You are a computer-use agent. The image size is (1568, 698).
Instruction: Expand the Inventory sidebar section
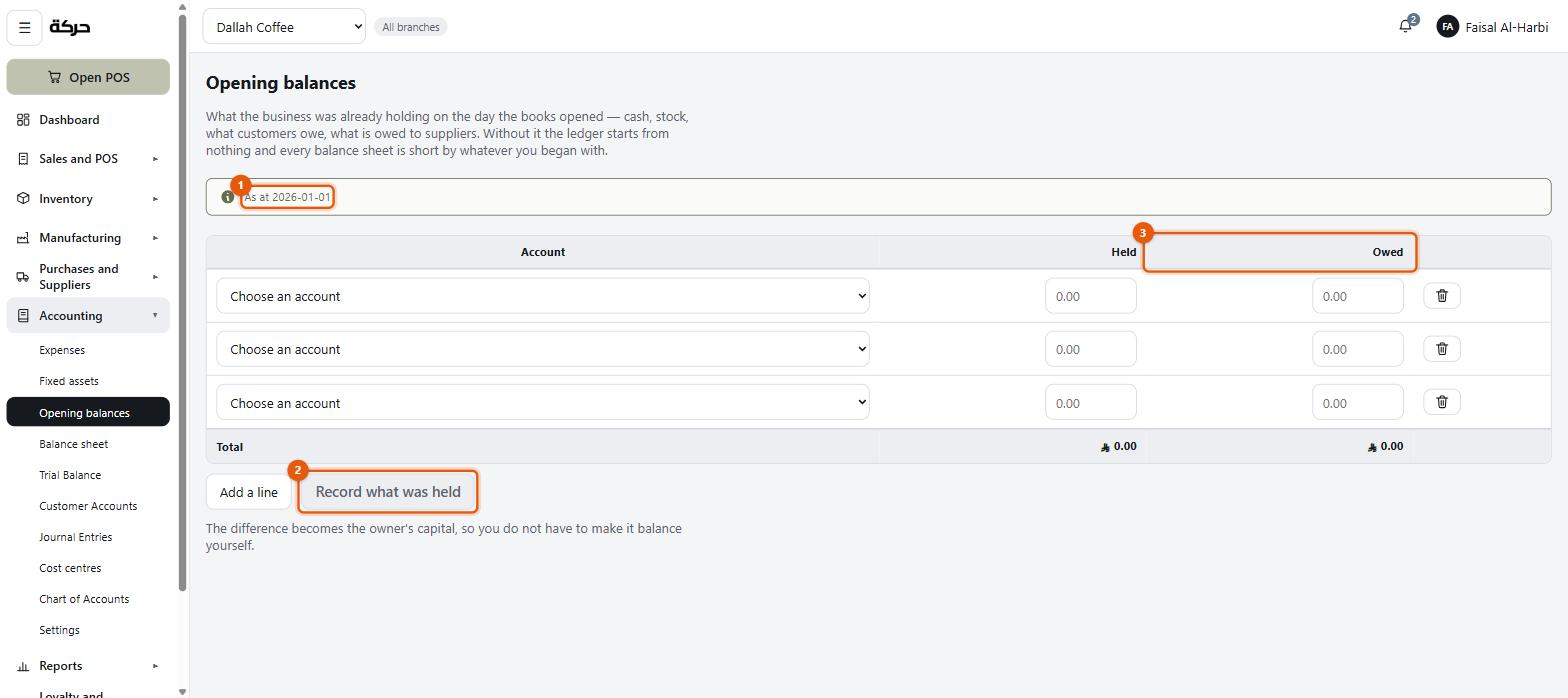tap(88, 198)
